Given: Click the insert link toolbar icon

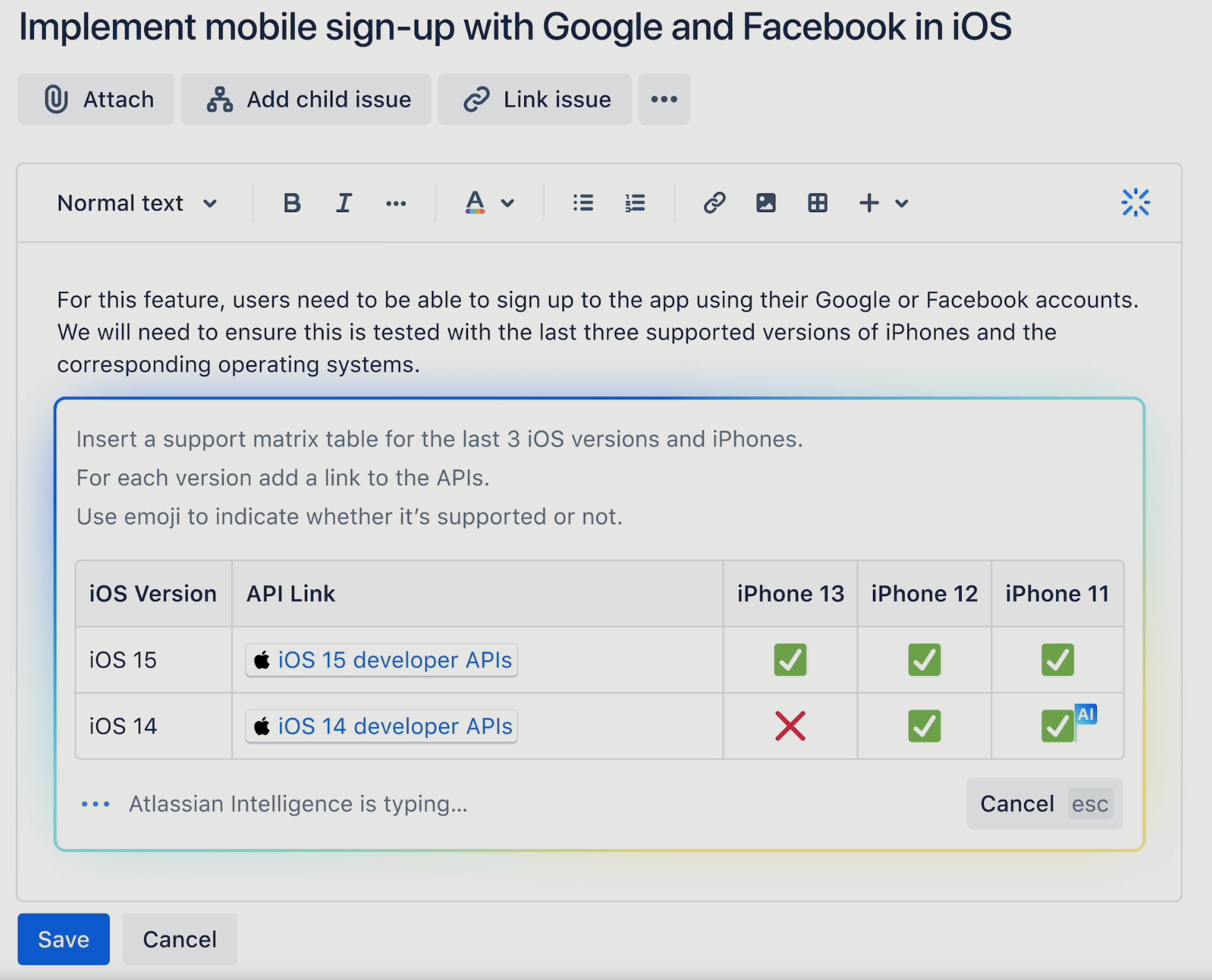Looking at the screenshot, I should [714, 203].
